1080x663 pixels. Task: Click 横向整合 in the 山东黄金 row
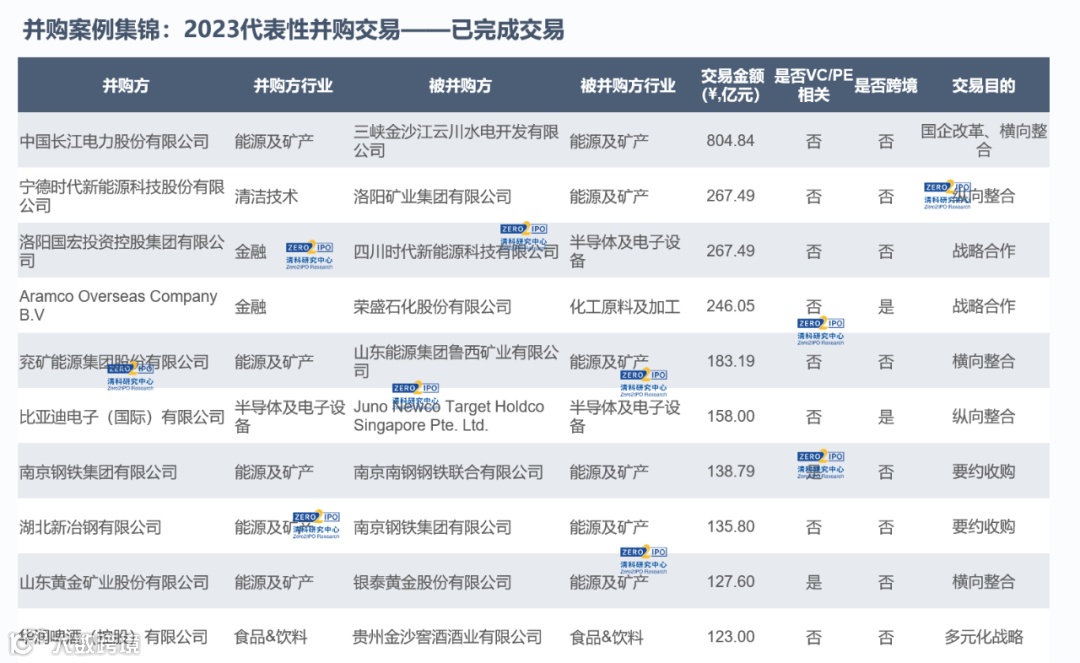coord(984,581)
